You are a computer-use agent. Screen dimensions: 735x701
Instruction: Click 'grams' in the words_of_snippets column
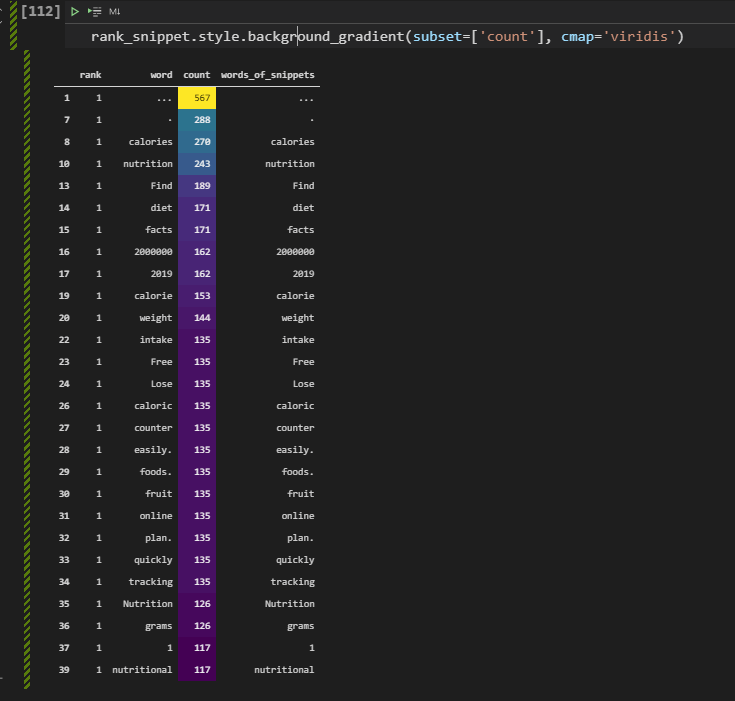tap(300, 626)
